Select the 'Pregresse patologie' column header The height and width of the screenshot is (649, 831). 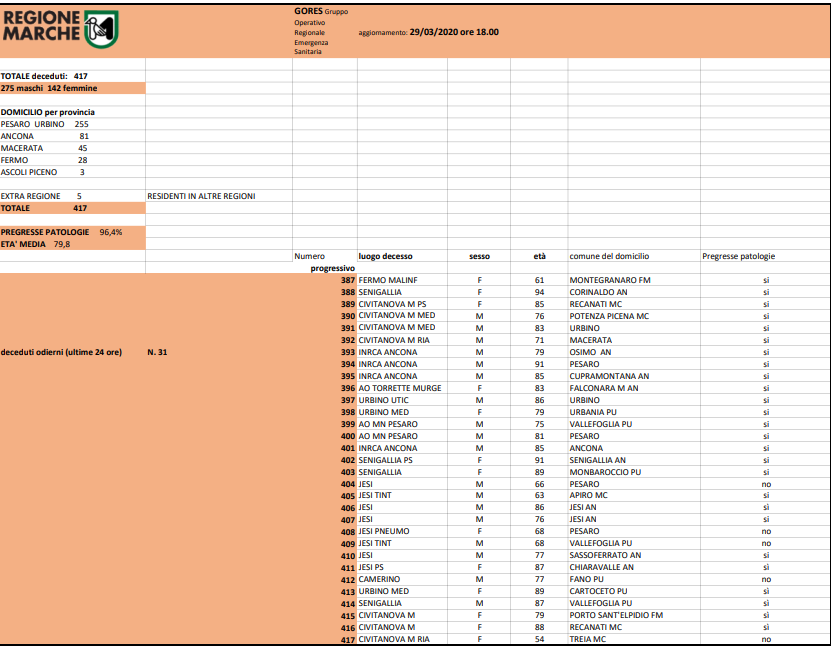738,256
